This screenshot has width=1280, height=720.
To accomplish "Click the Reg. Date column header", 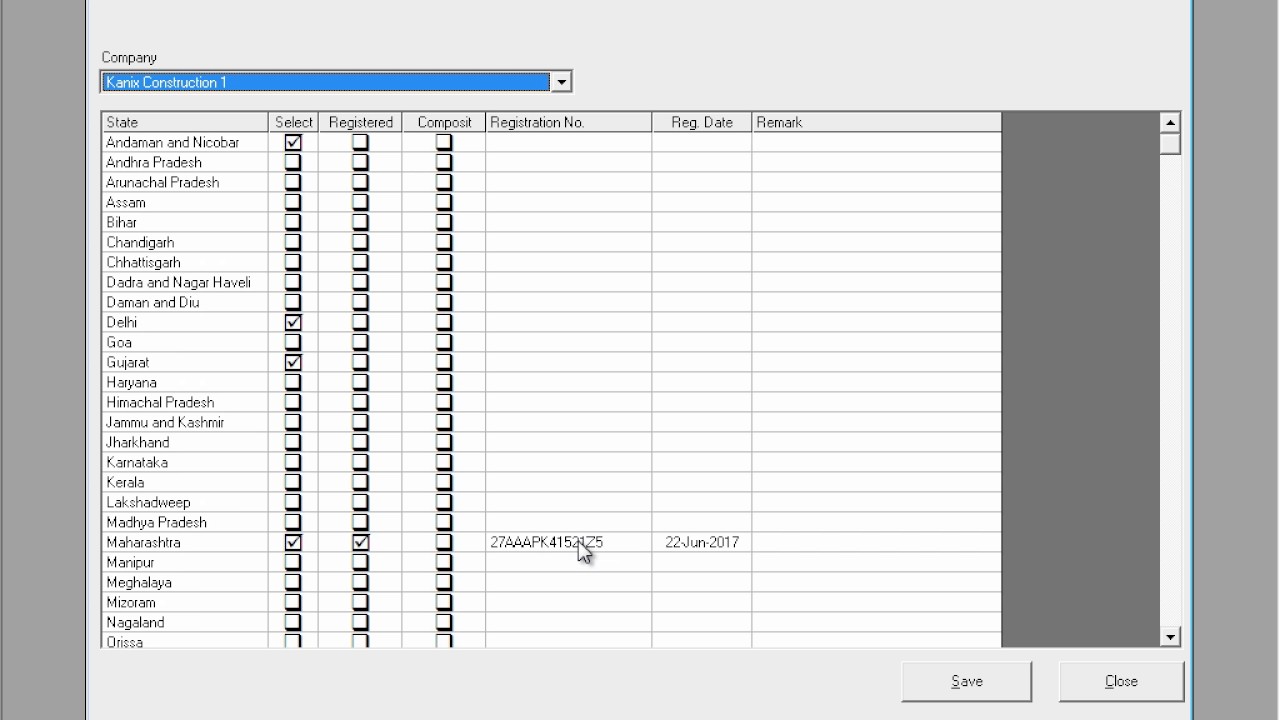I will [702, 122].
